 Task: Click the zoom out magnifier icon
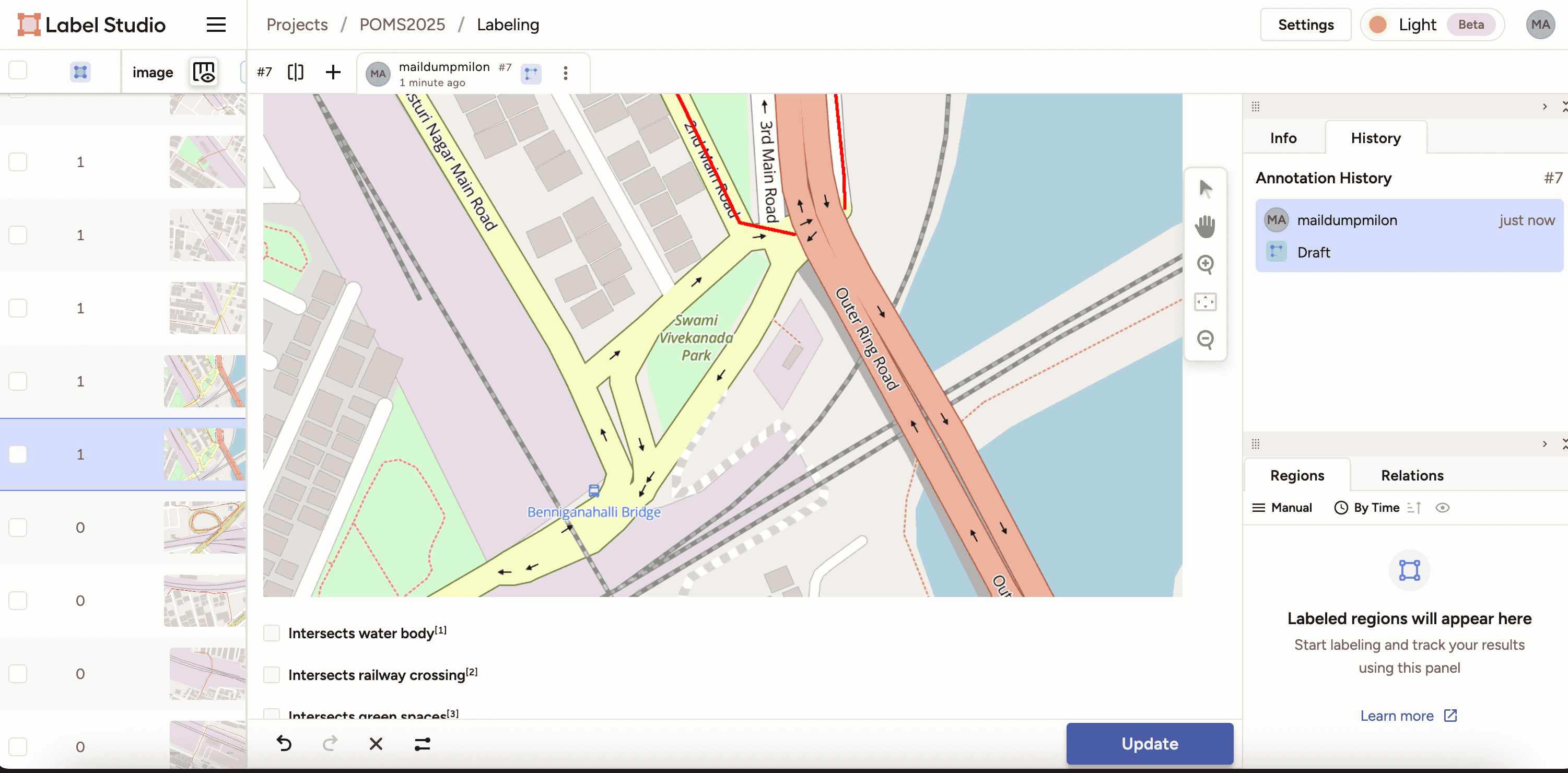pos(1204,339)
